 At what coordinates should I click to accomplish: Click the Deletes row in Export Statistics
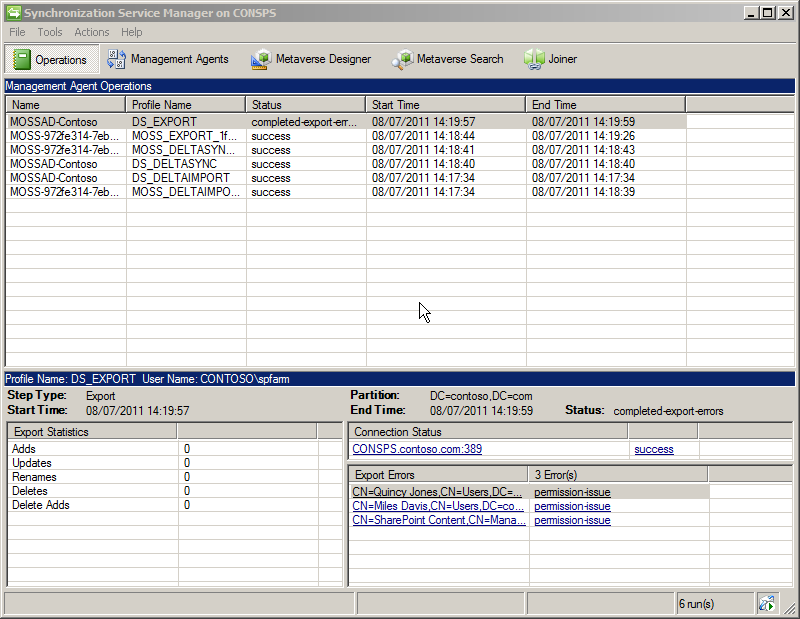(x=174, y=491)
